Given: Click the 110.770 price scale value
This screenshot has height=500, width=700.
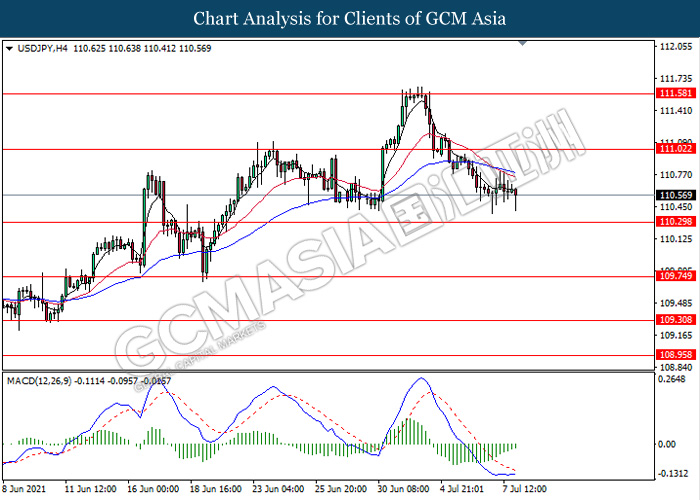Looking at the screenshot, I should (x=676, y=175).
